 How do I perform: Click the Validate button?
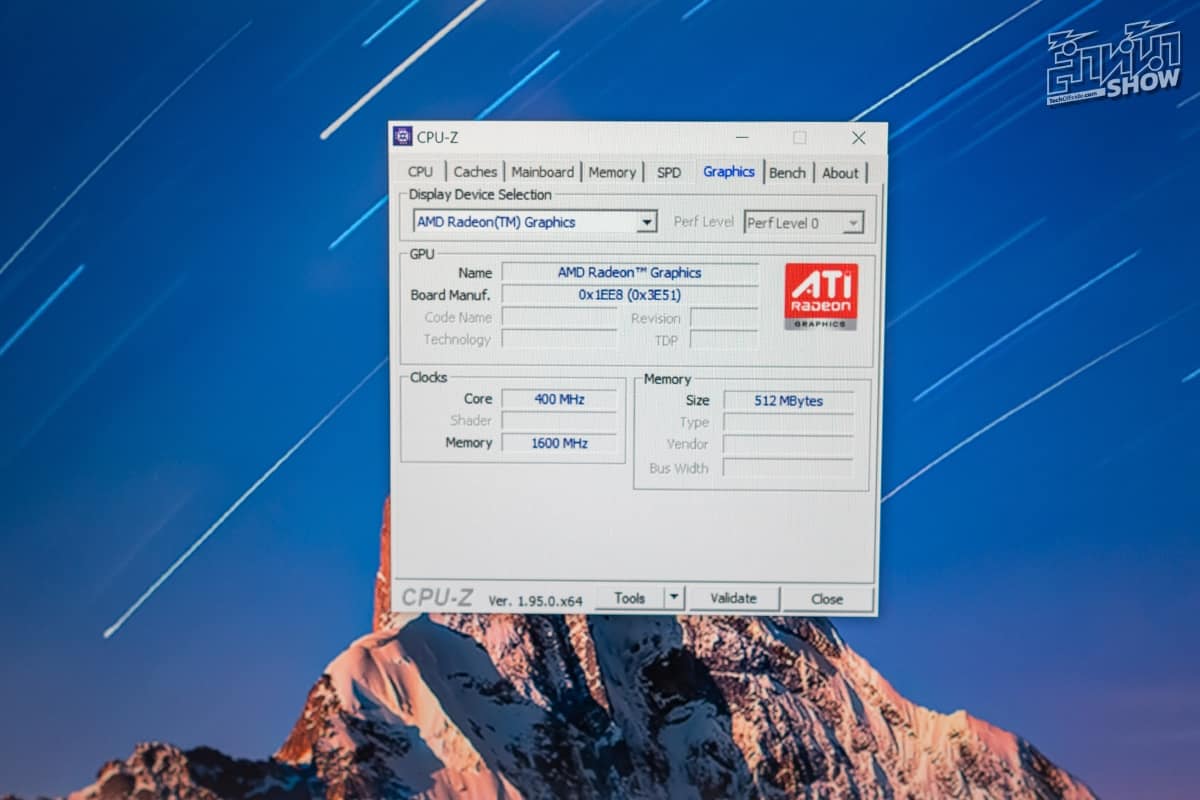coord(733,598)
